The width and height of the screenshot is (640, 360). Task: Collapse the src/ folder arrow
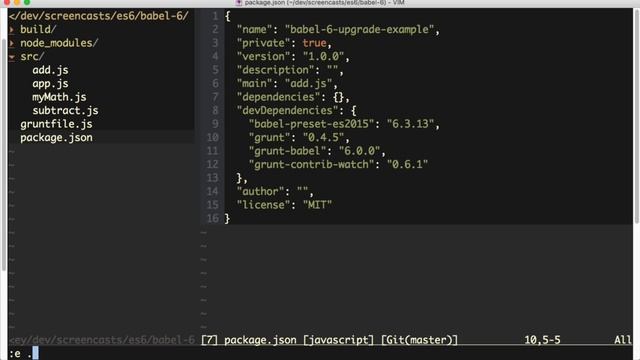(12, 57)
